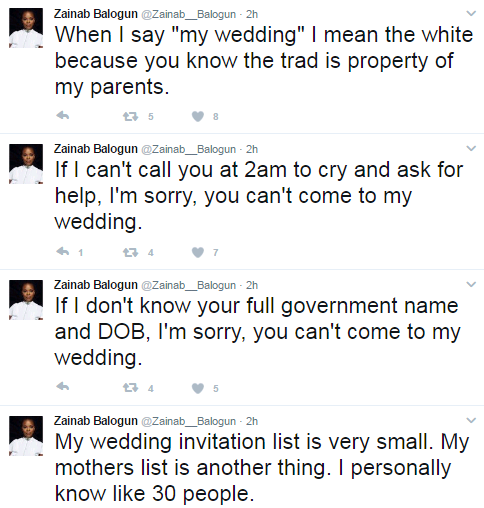
Task: Open the tweet text about 30 people
Action: click(x=262, y=467)
